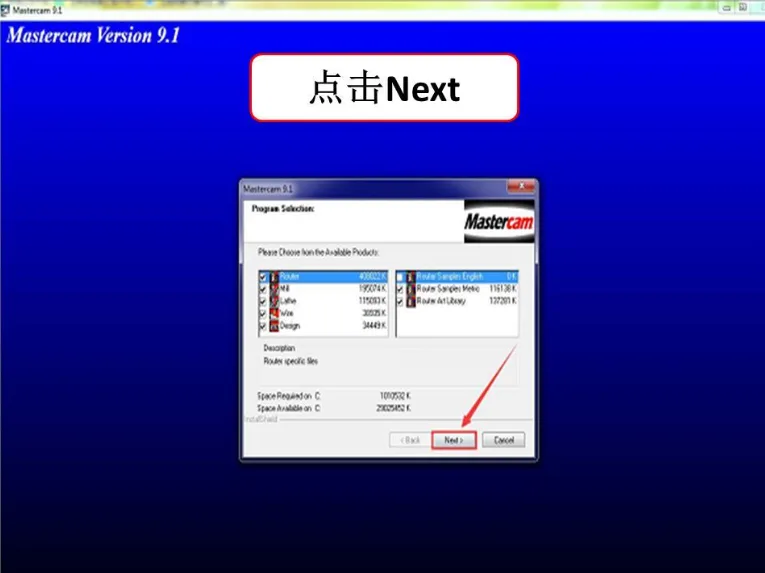Minimize the main Mastercam installer window
Viewport: 765px width, 573px height.
(726, 7)
